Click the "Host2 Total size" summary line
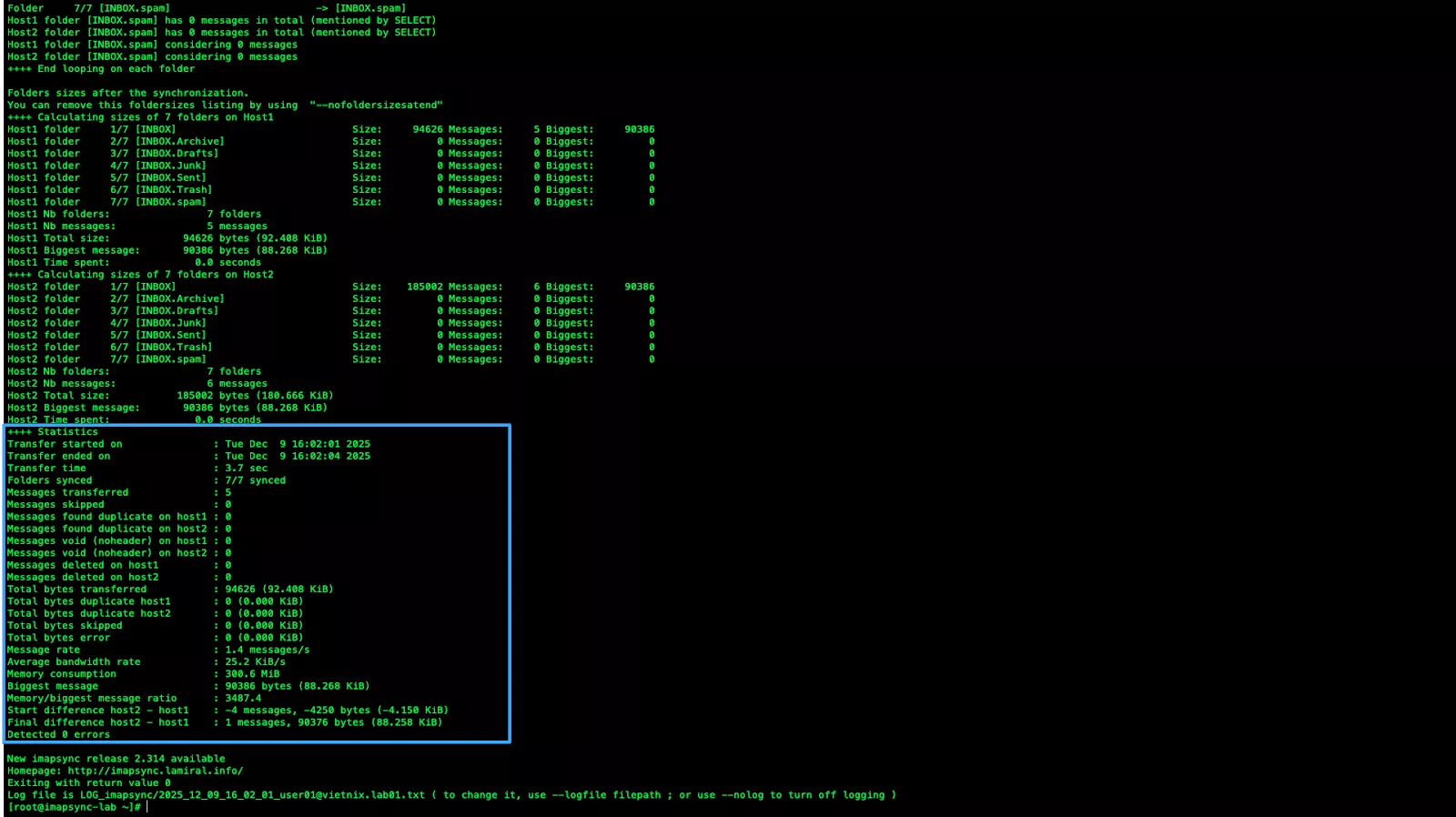The width and height of the screenshot is (1456, 817). 170,396
